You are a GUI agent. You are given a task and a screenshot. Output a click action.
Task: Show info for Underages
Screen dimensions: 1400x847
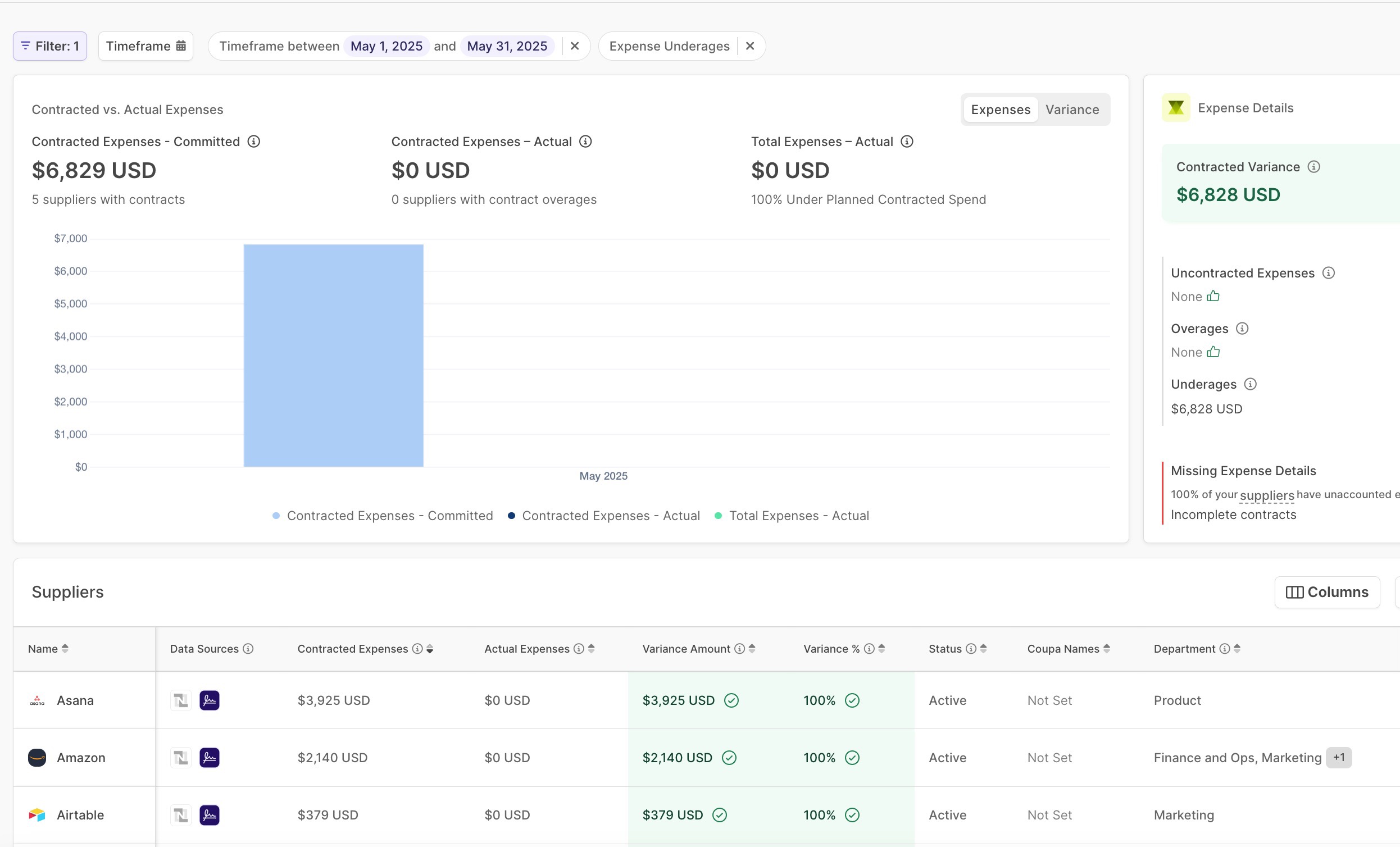click(x=1250, y=384)
